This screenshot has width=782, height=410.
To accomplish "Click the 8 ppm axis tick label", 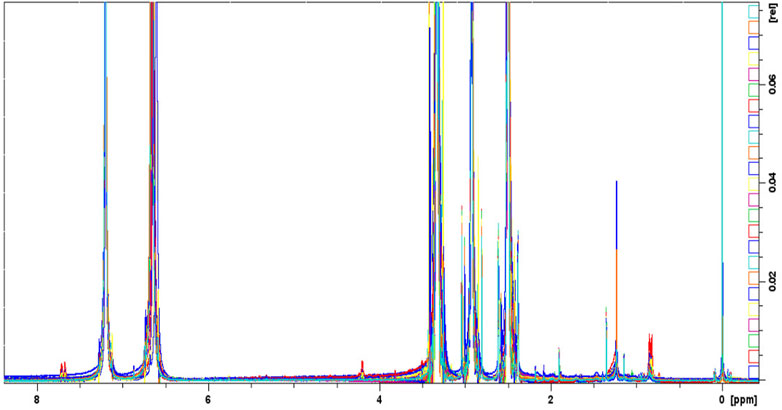I will coord(36,400).
